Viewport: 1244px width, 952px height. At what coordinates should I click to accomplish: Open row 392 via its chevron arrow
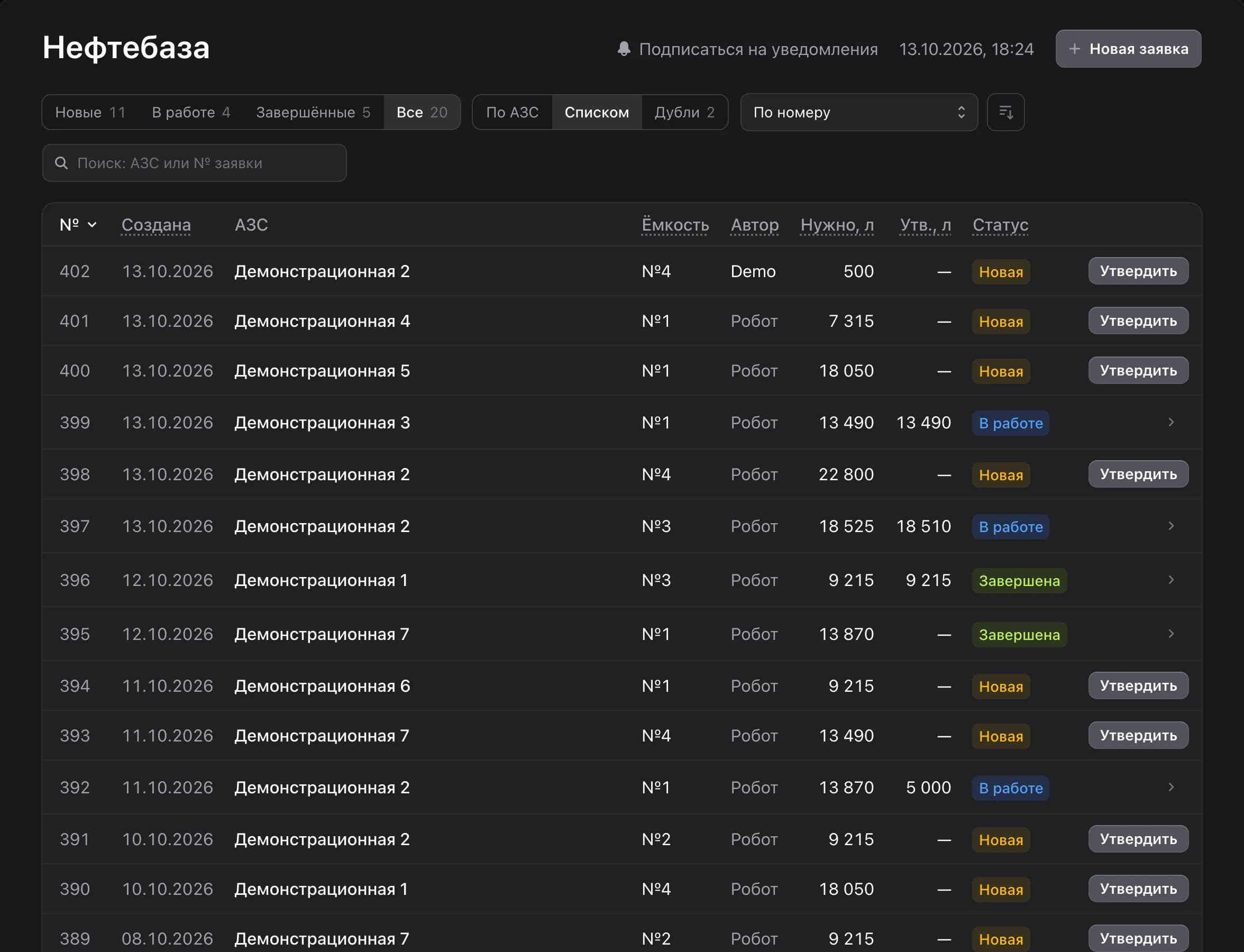click(1171, 787)
